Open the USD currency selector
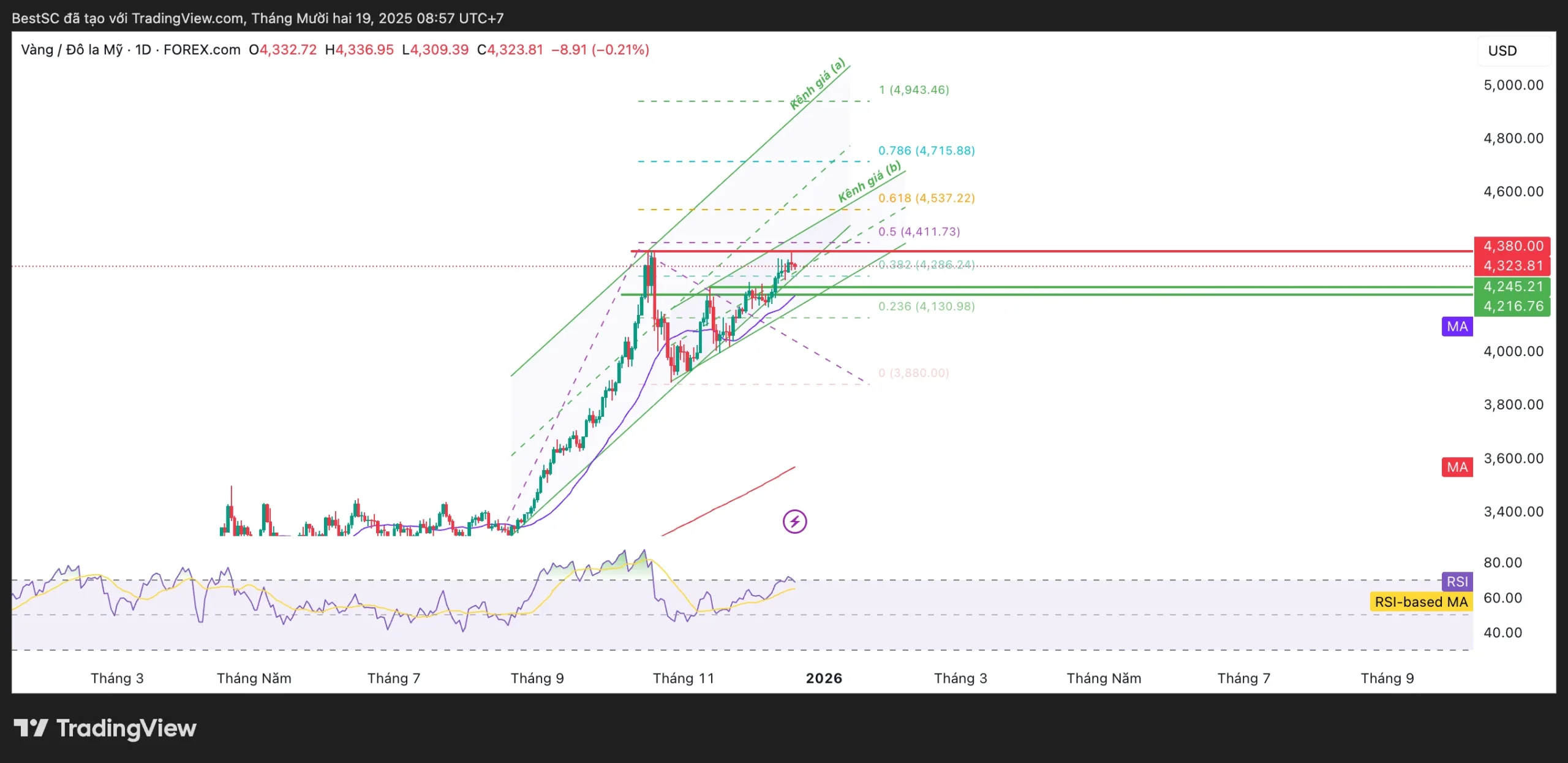 [1502, 51]
